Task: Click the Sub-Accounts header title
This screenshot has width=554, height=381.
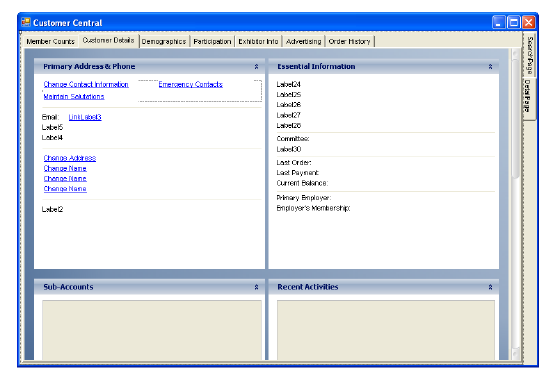Action: [x=68, y=287]
